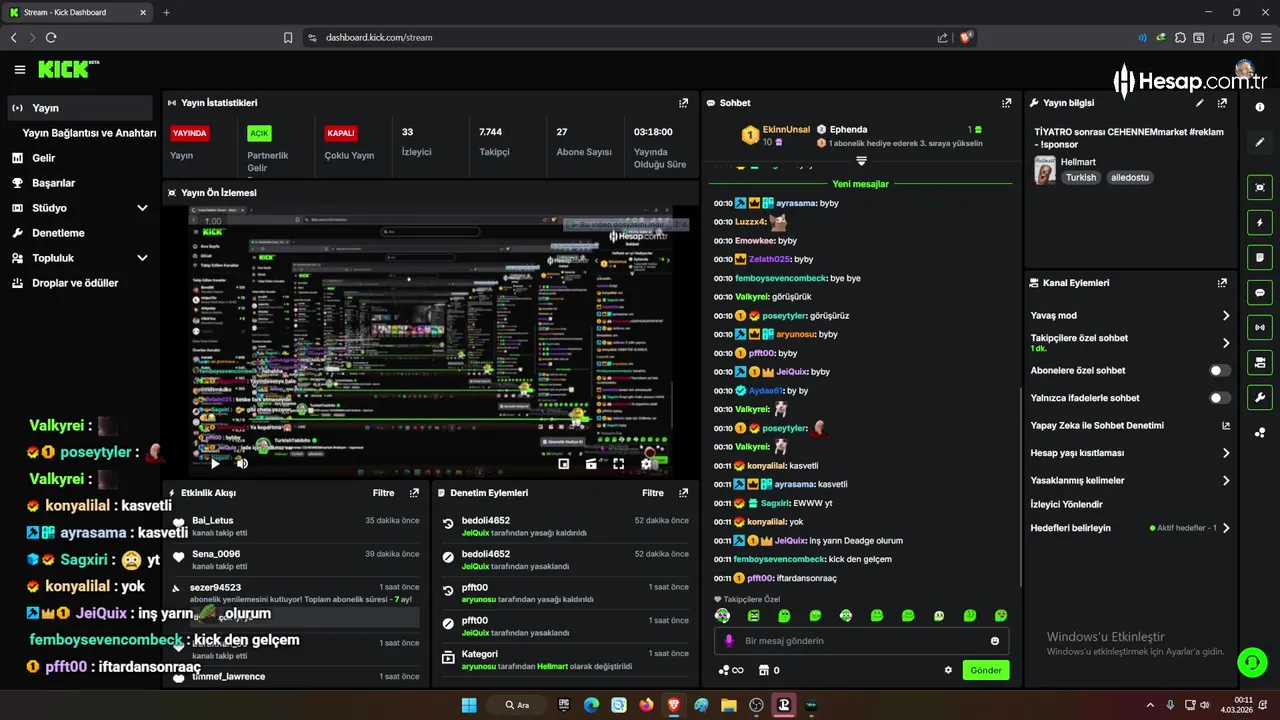The image size is (1280, 720).
Task: Toggle the broadcast signal icon in right sidebar
Action: pyautogui.click(x=1260, y=327)
